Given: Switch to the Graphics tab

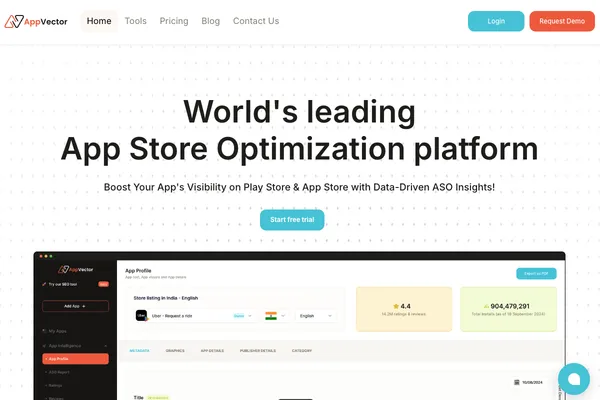Looking at the screenshot, I should (175, 351).
